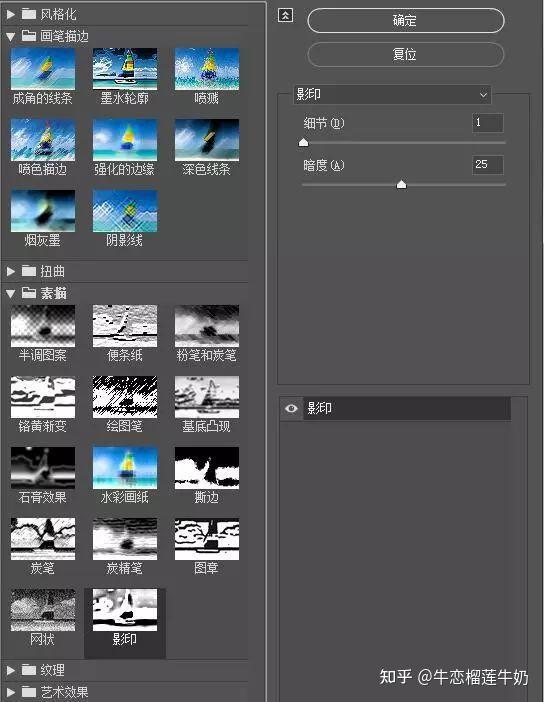This screenshot has height=702, width=544.
Task: Toggle eye visibility of 影印 effect layer
Action: tap(291, 408)
